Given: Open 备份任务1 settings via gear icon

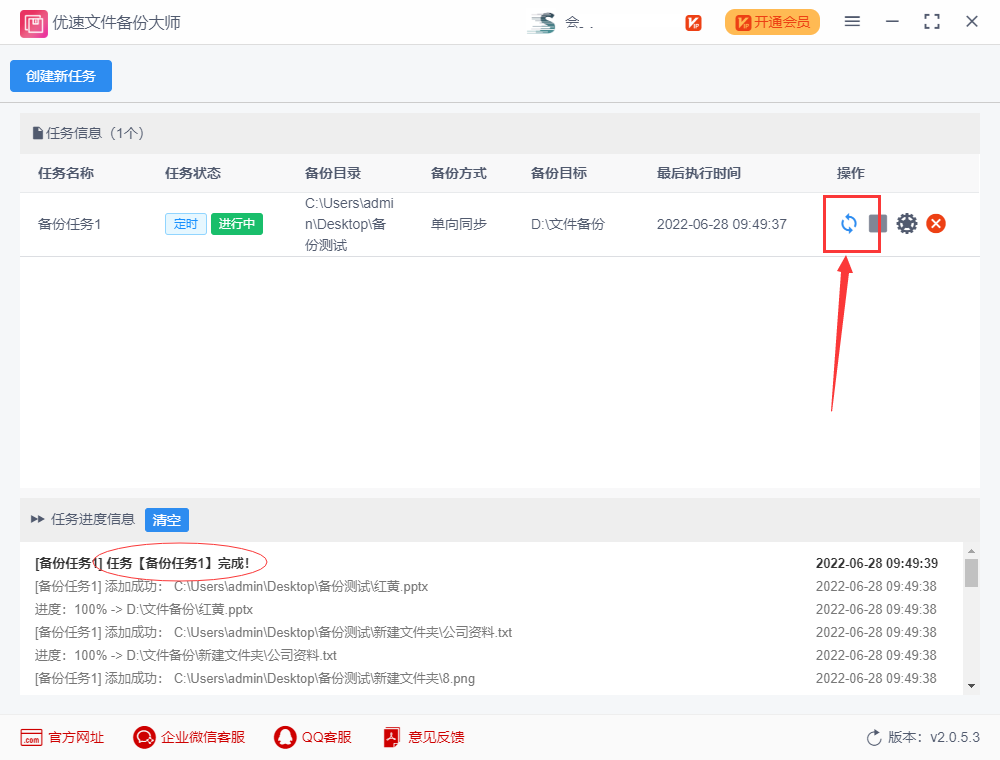Looking at the screenshot, I should click(906, 224).
